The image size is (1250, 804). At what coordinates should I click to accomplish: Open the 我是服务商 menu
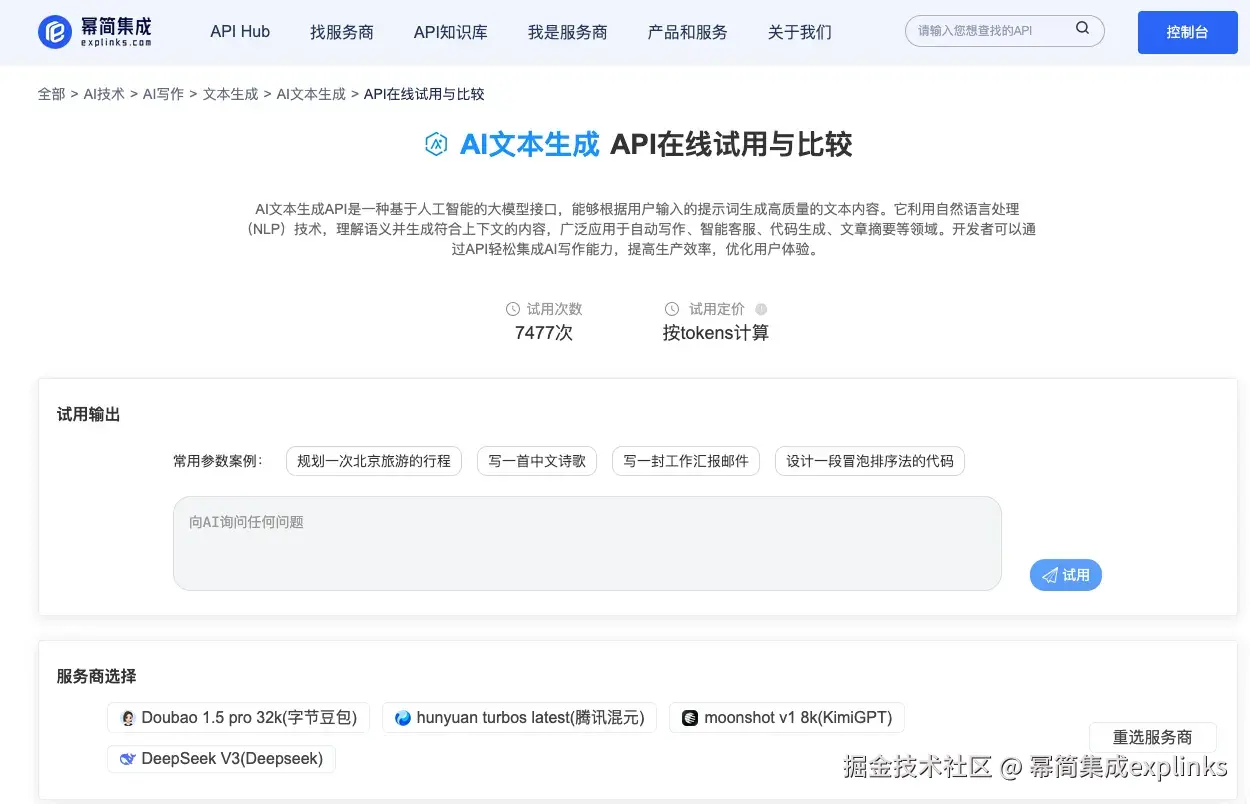tap(568, 32)
